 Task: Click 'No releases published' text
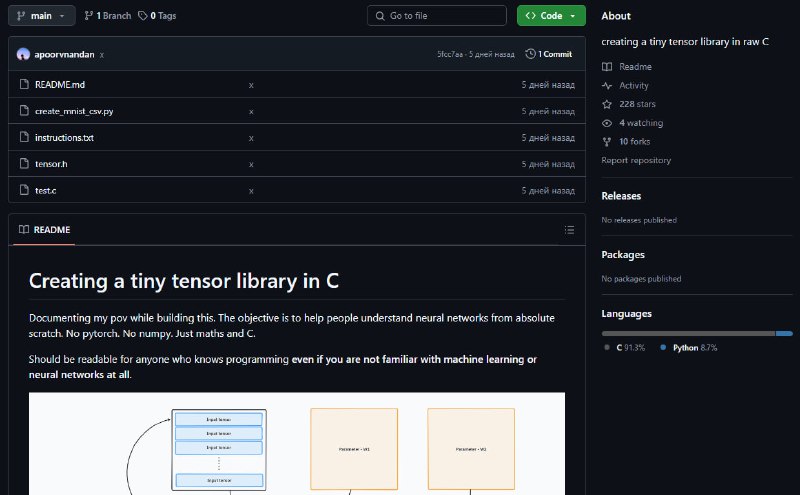pyautogui.click(x=639, y=220)
